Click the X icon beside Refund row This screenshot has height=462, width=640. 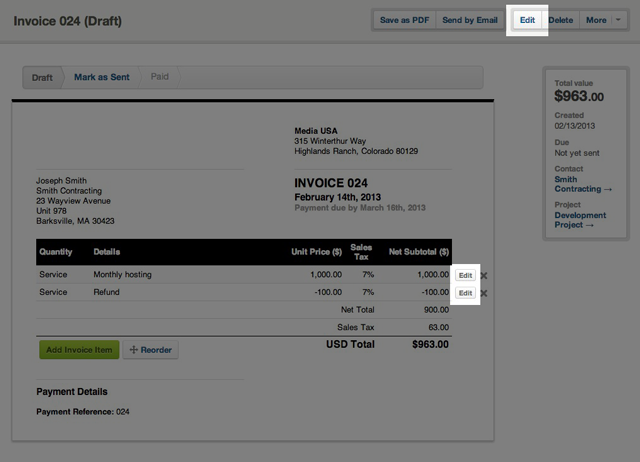[x=484, y=293]
